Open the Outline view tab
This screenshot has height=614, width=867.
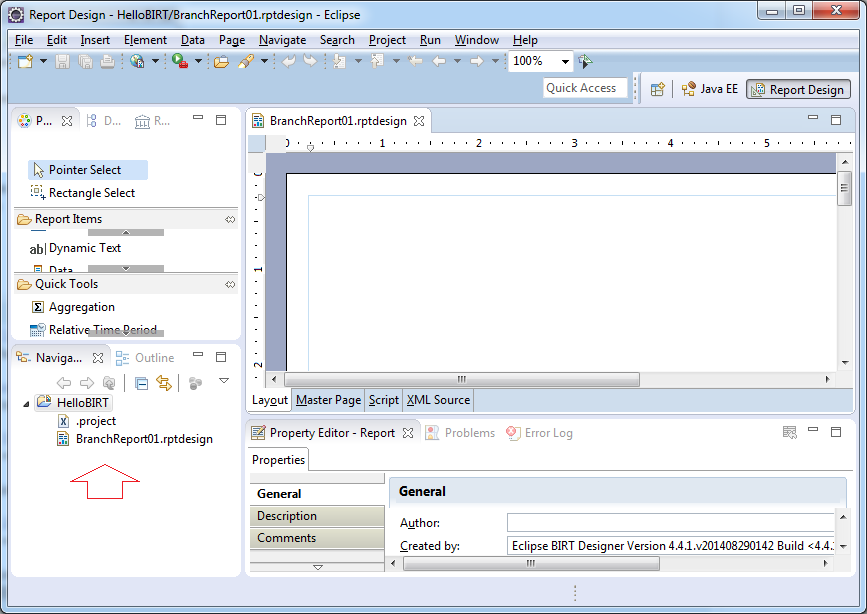(x=145, y=358)
